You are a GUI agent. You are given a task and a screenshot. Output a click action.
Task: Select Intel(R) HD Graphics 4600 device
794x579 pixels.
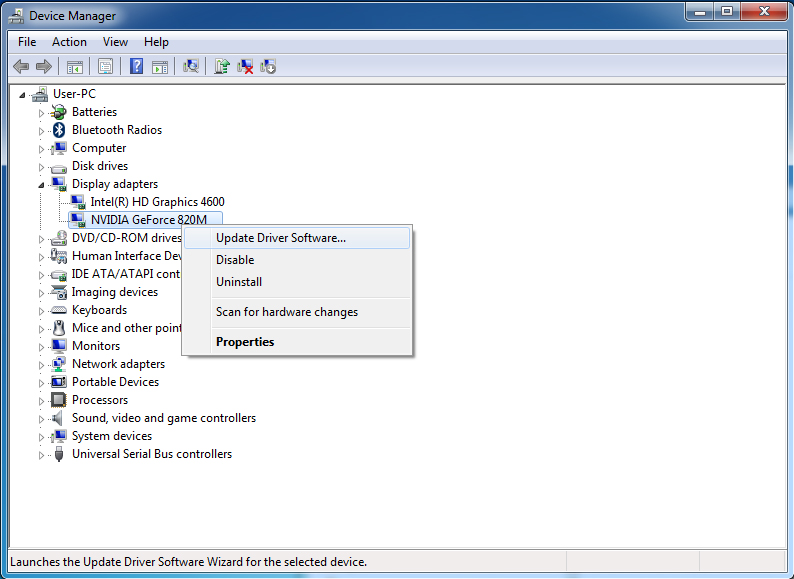(157, 202)
